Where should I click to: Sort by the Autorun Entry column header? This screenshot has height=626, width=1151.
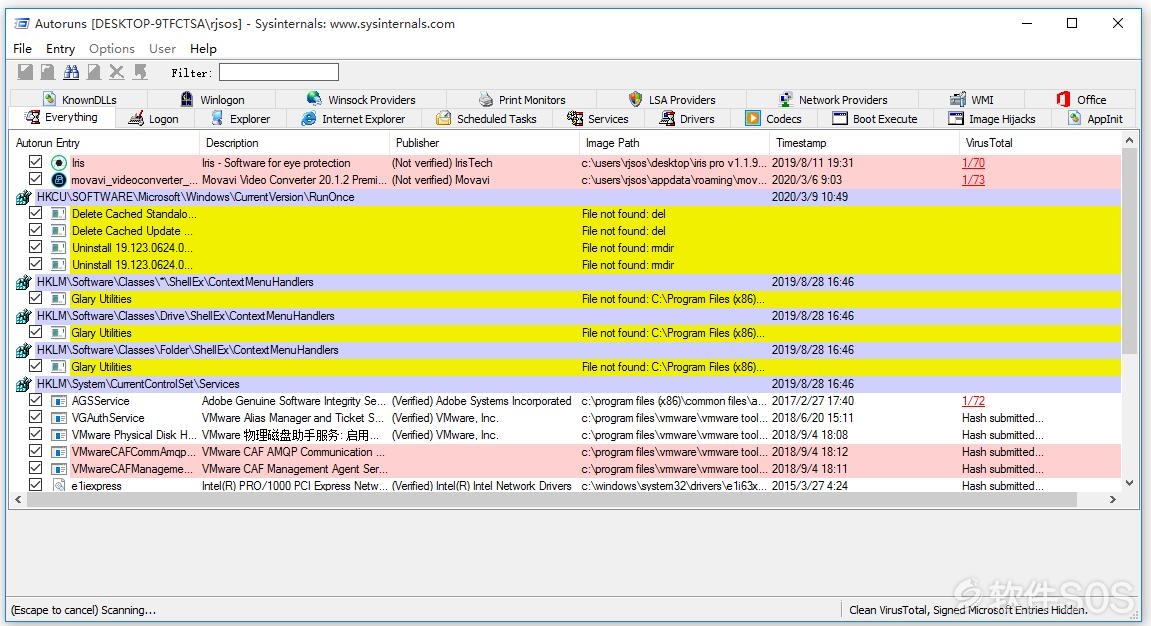pyautogui.click(x=105, y=142)
